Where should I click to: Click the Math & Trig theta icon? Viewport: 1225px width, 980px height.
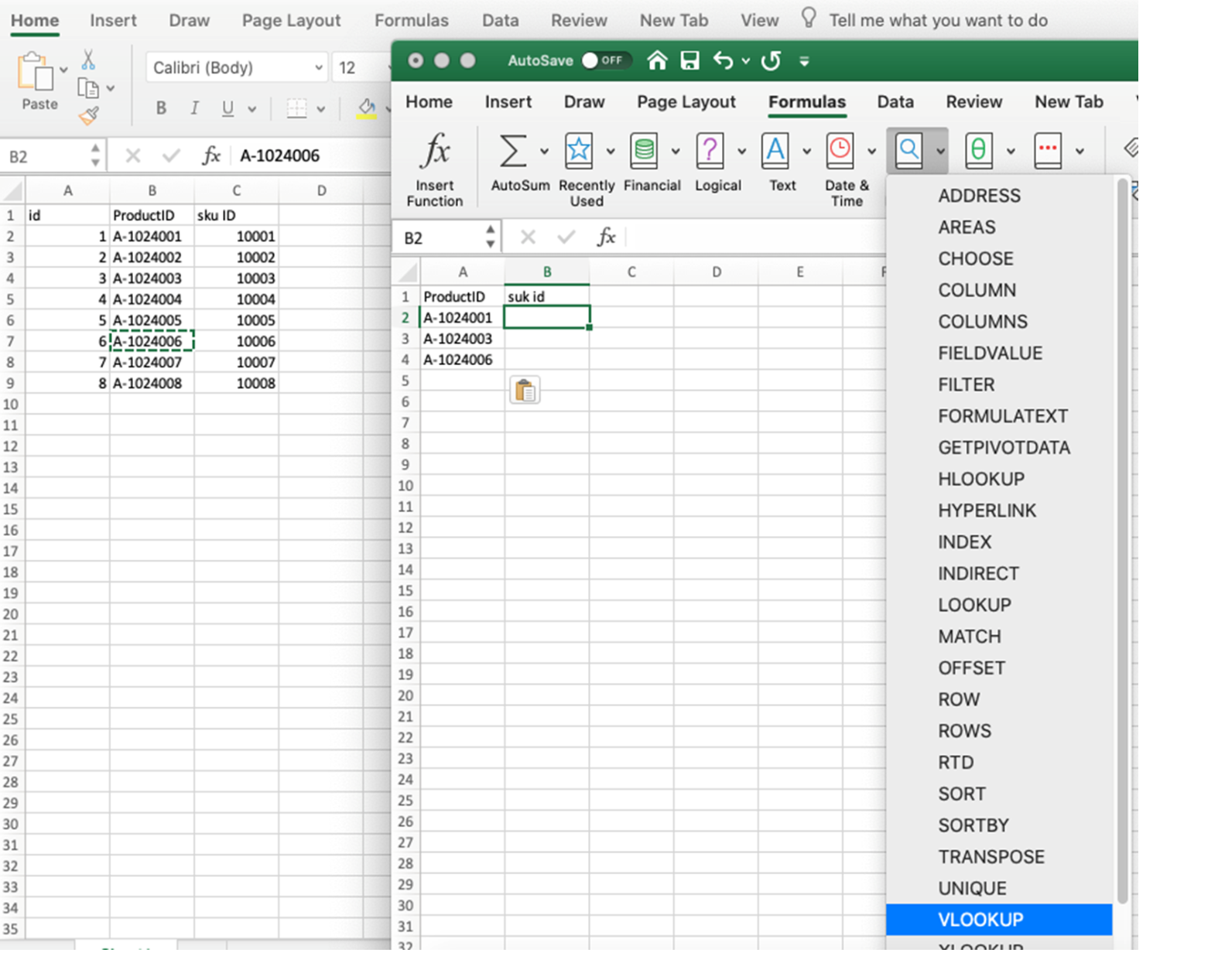coord(978,150)
